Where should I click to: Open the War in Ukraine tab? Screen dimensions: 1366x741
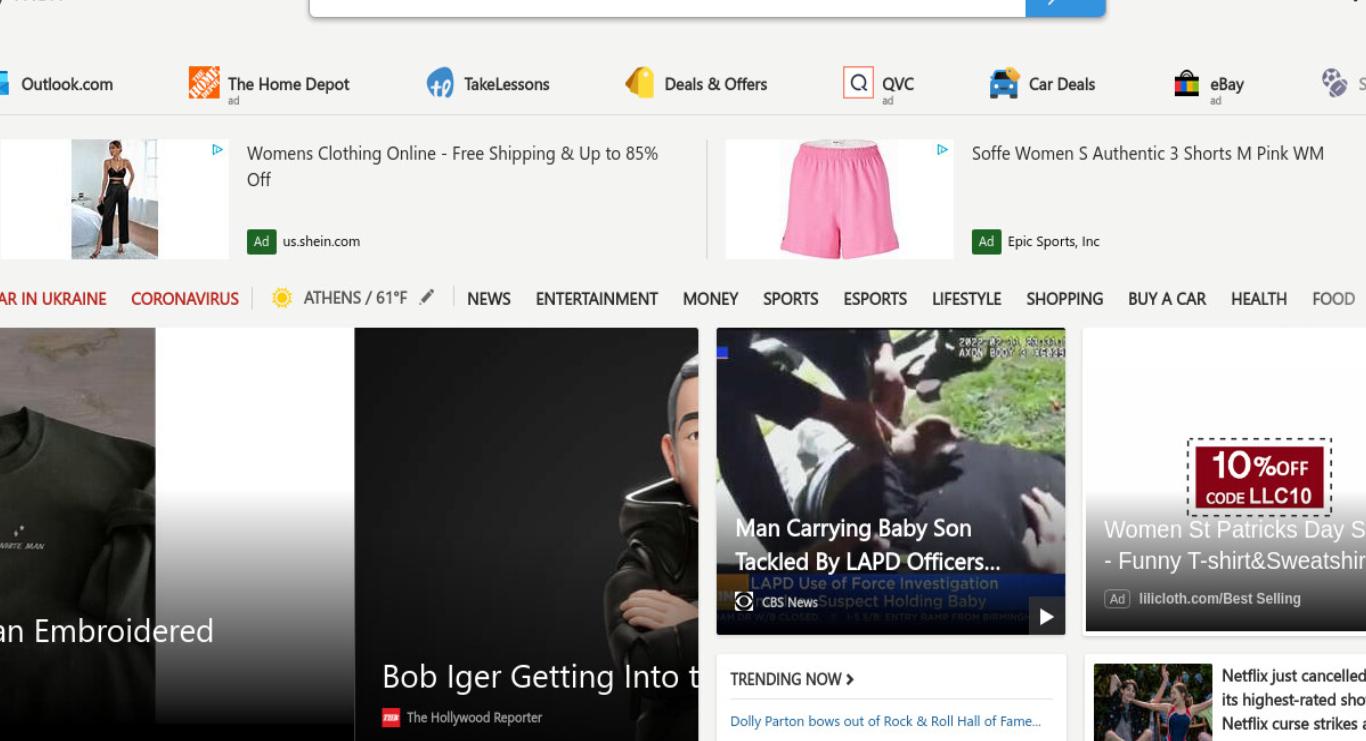point(53,298)
